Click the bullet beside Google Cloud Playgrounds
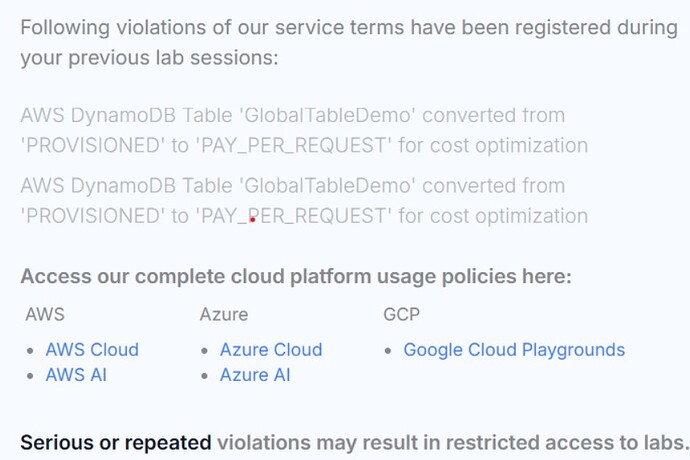This screenshot has width=690, height=460. pos(389,351)
